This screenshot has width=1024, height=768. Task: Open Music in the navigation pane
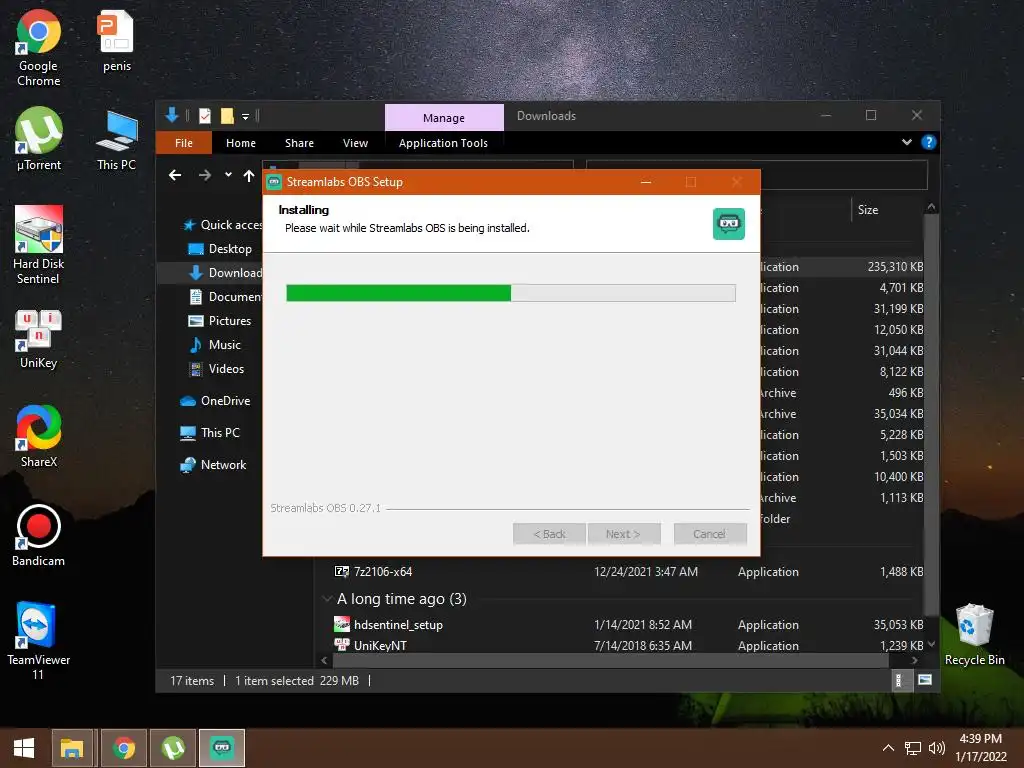click(215, 345)
